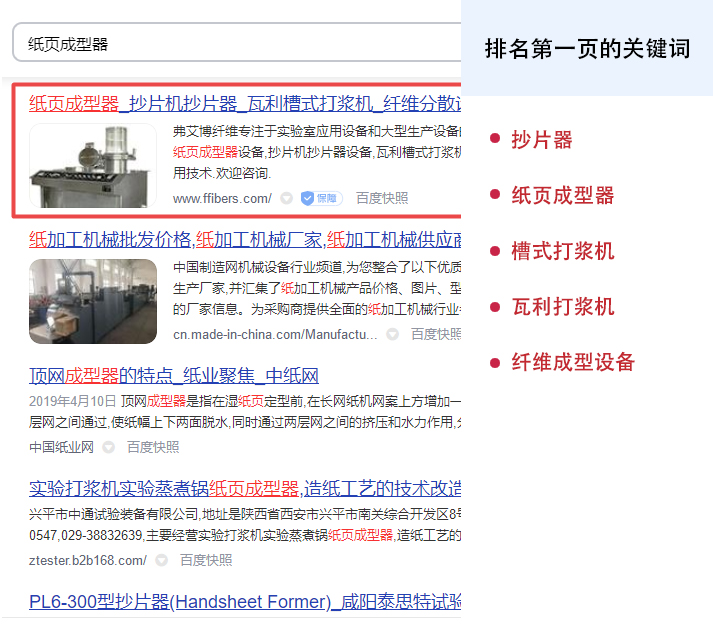713x637 pixels.
Task: Click the lab machine thumbnail in first result
Action: pyautogui.click(x=93, y=165)
